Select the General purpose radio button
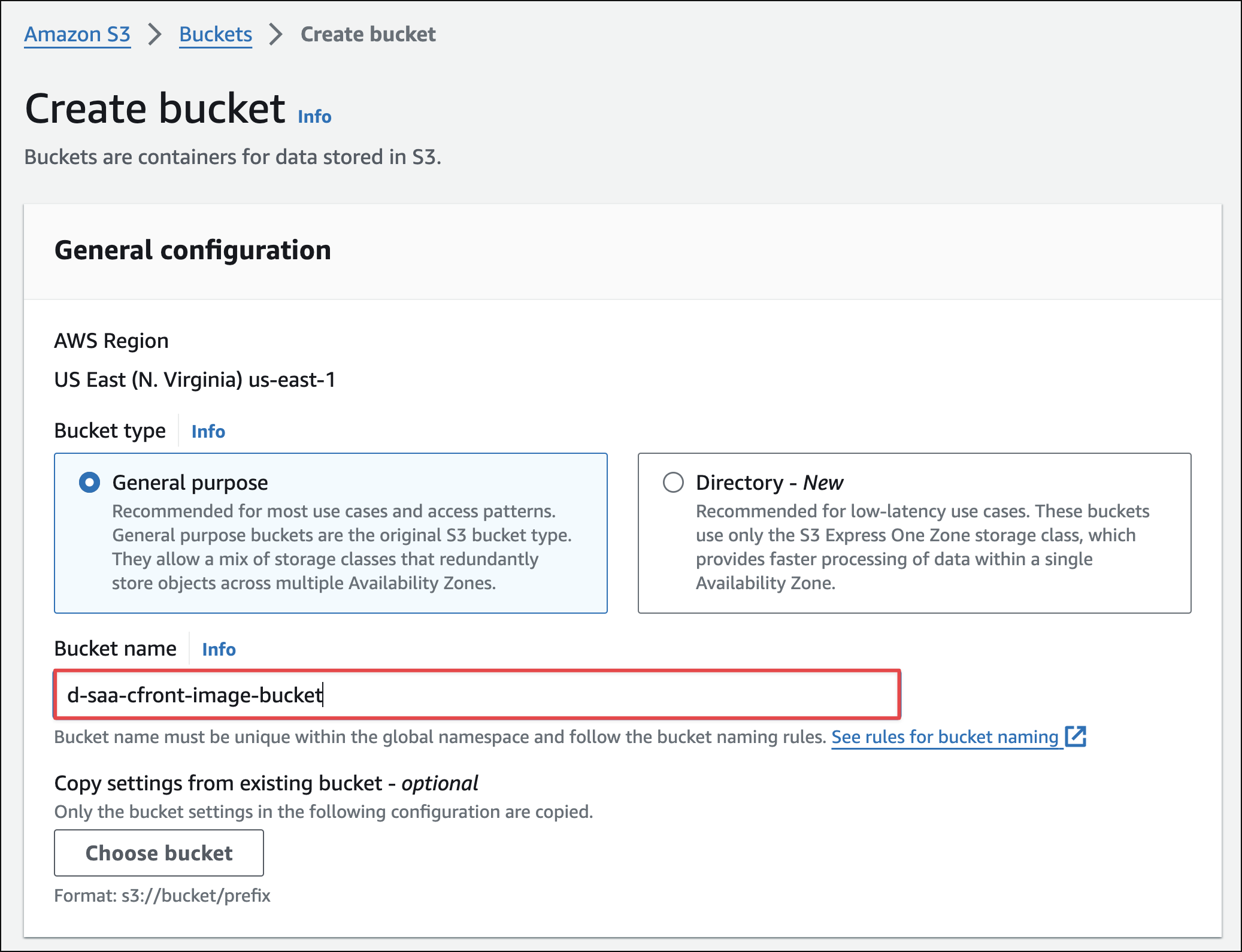The width and height of the screenshot is (1242, 952). coord(90,483)
